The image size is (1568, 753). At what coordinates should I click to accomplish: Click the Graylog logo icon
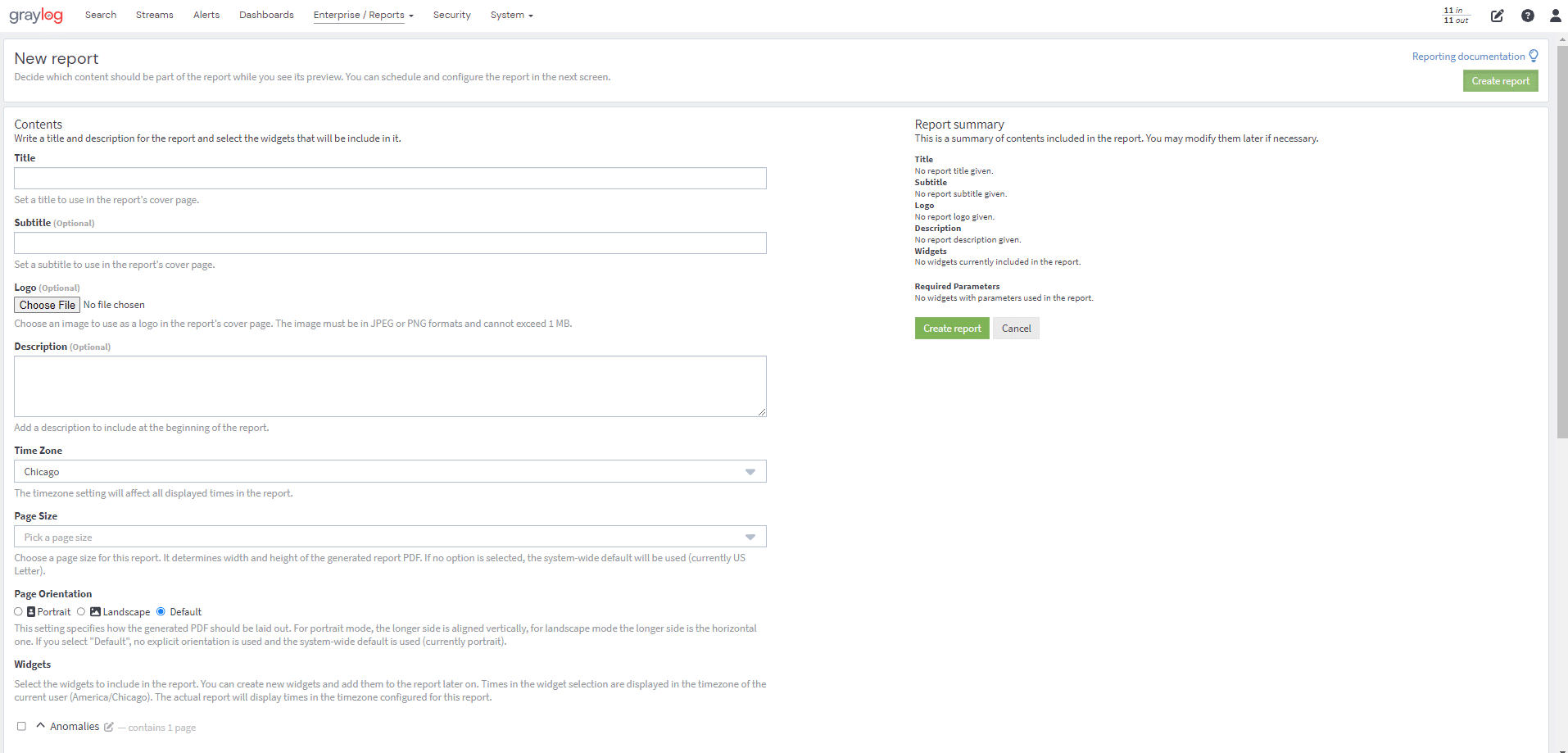pos(36,16)
